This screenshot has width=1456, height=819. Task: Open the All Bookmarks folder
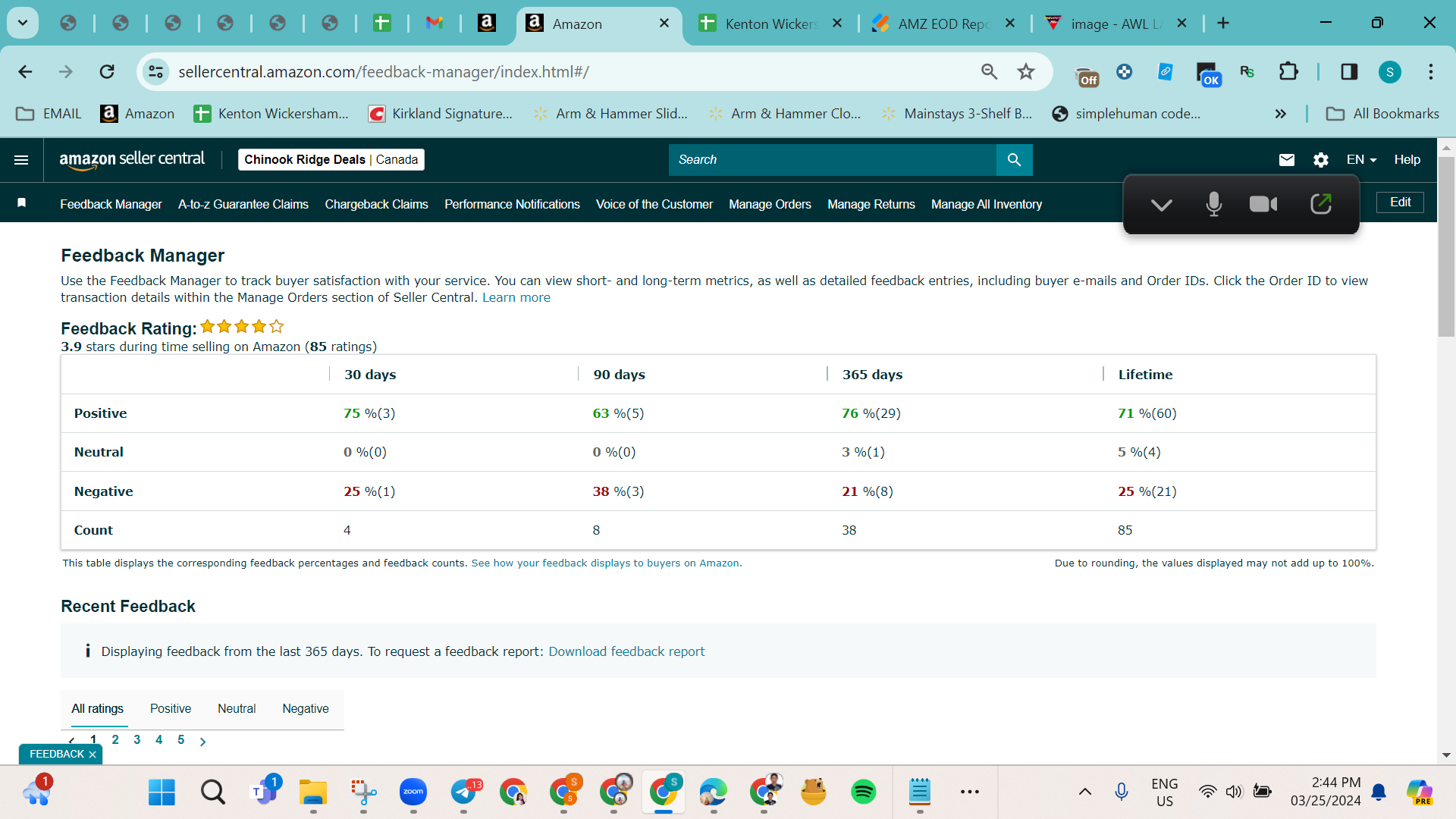pyautogui.click(x=1382, y=114)
